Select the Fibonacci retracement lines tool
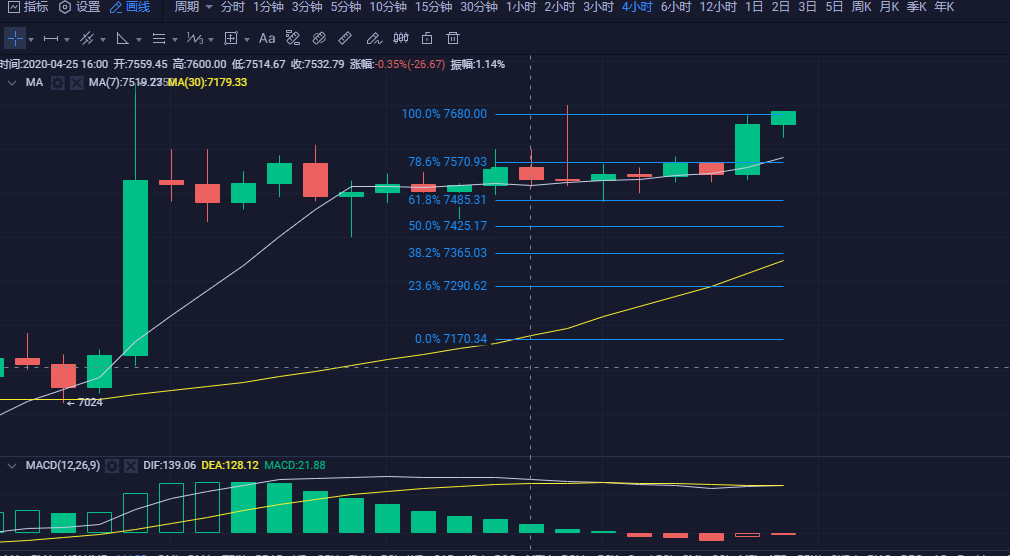The width and height of the screenshot is (1010, 556). click(158, 39)
